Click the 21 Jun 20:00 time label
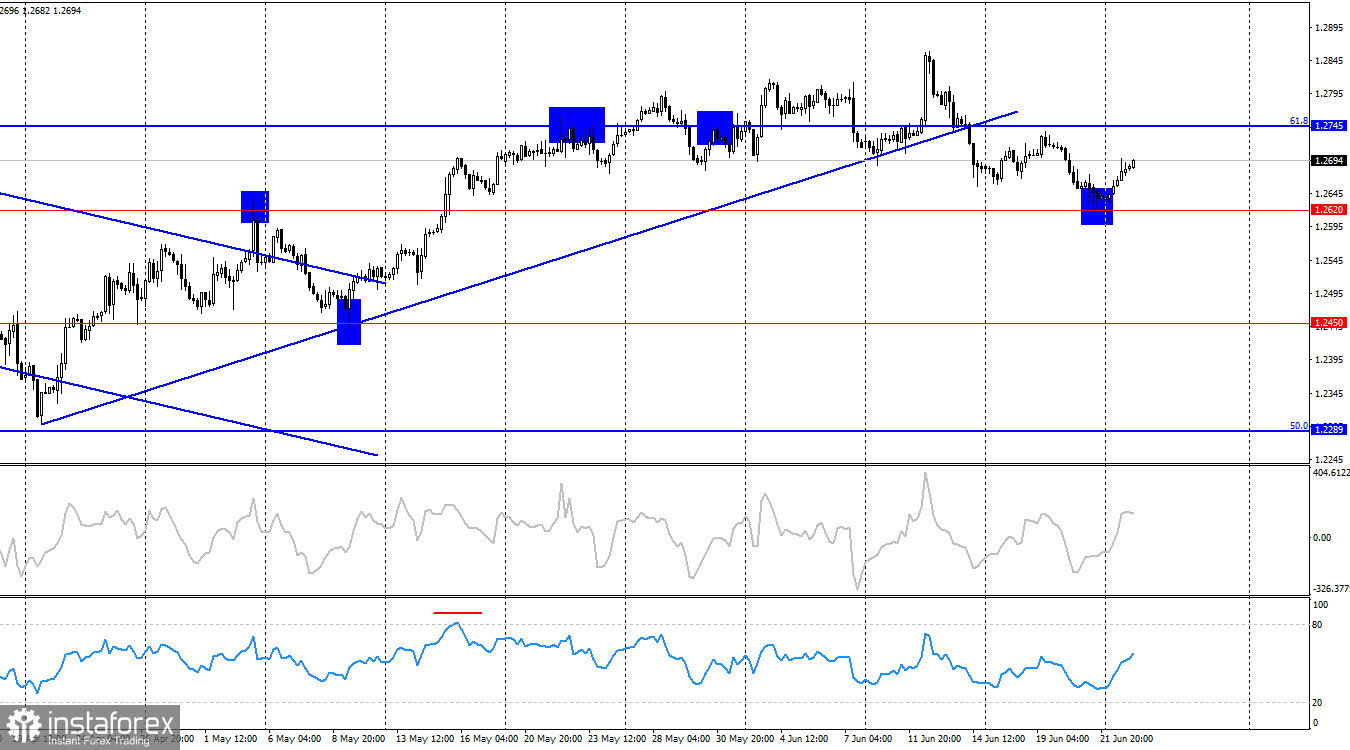This screenshot has height=750, width=1350. point(1129,739)
